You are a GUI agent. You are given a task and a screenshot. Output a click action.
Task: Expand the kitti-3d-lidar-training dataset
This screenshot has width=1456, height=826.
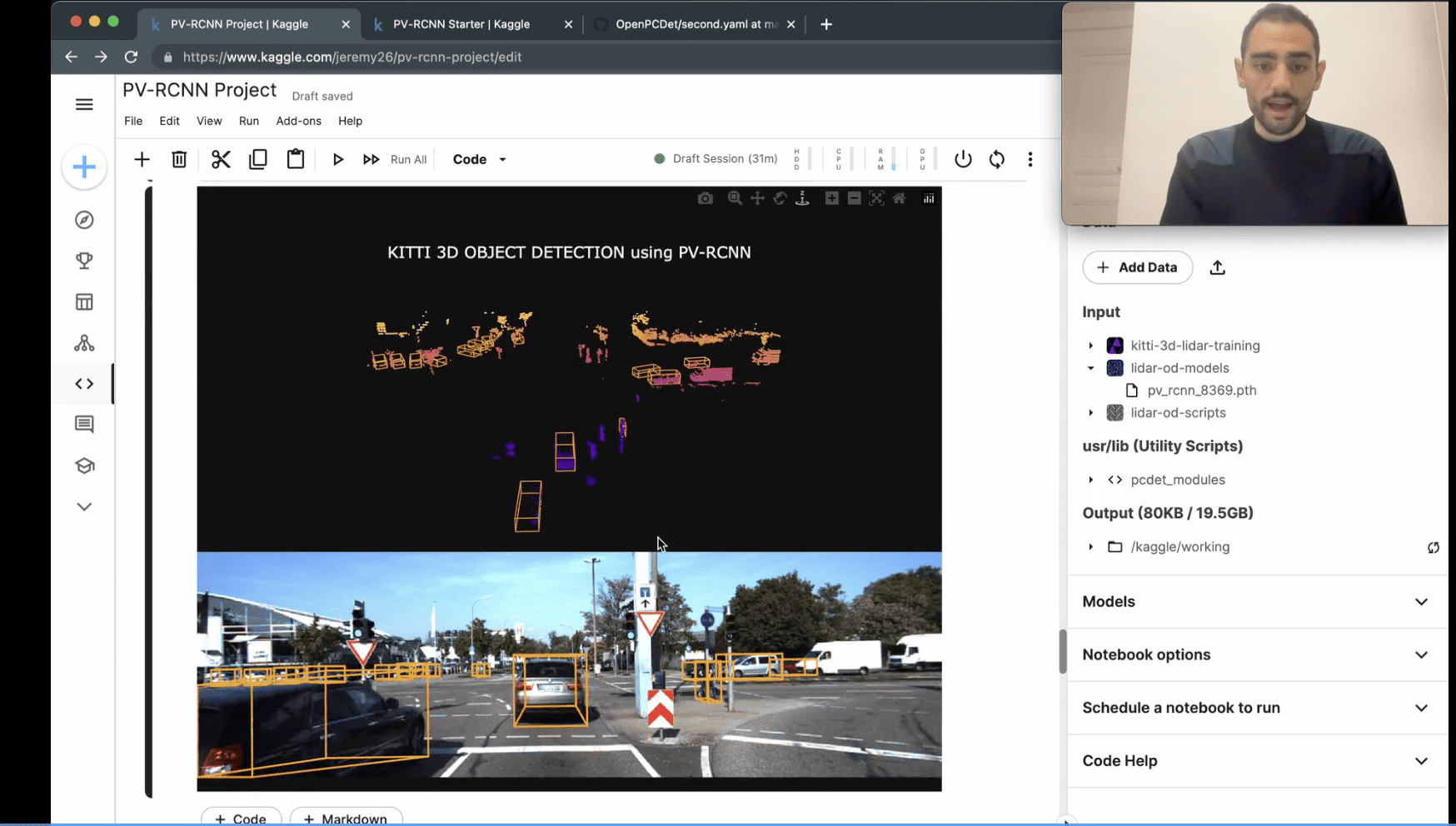[1091, 346]
